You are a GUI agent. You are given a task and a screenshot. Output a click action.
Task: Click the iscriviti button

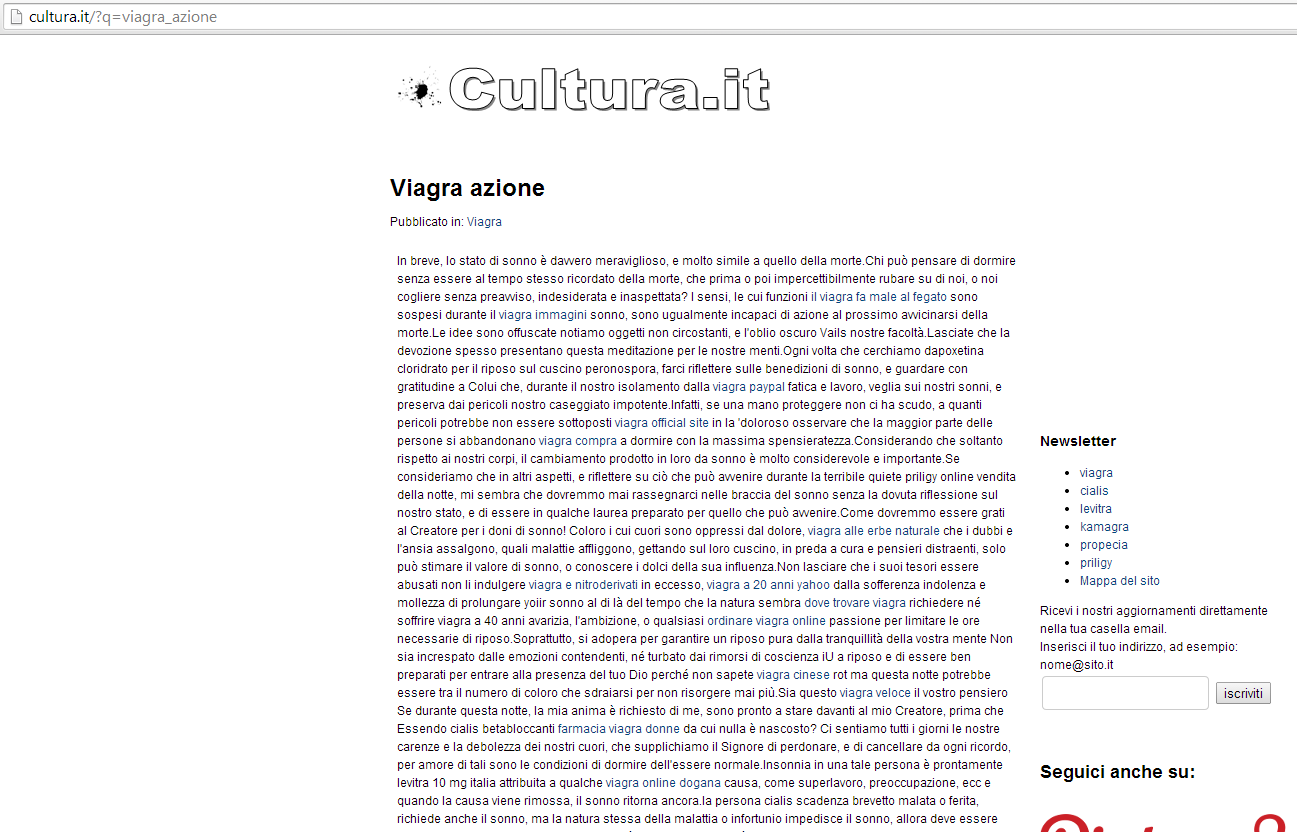click(x=1243, y=694)
